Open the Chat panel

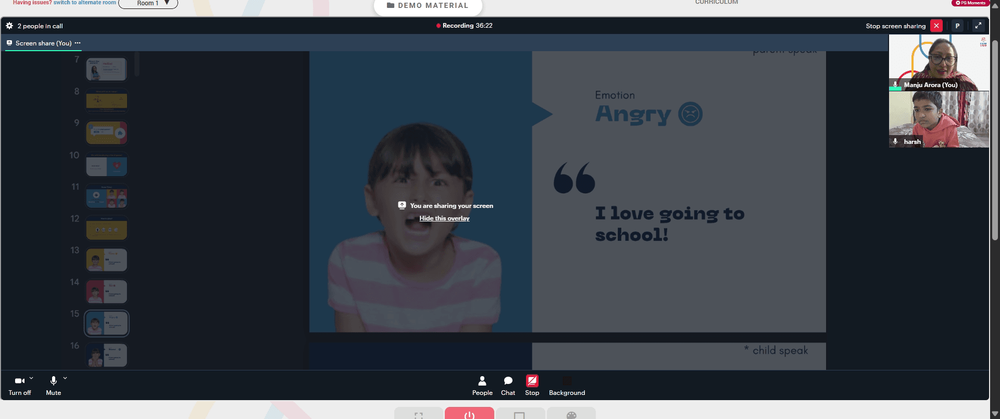pos(508,385)
